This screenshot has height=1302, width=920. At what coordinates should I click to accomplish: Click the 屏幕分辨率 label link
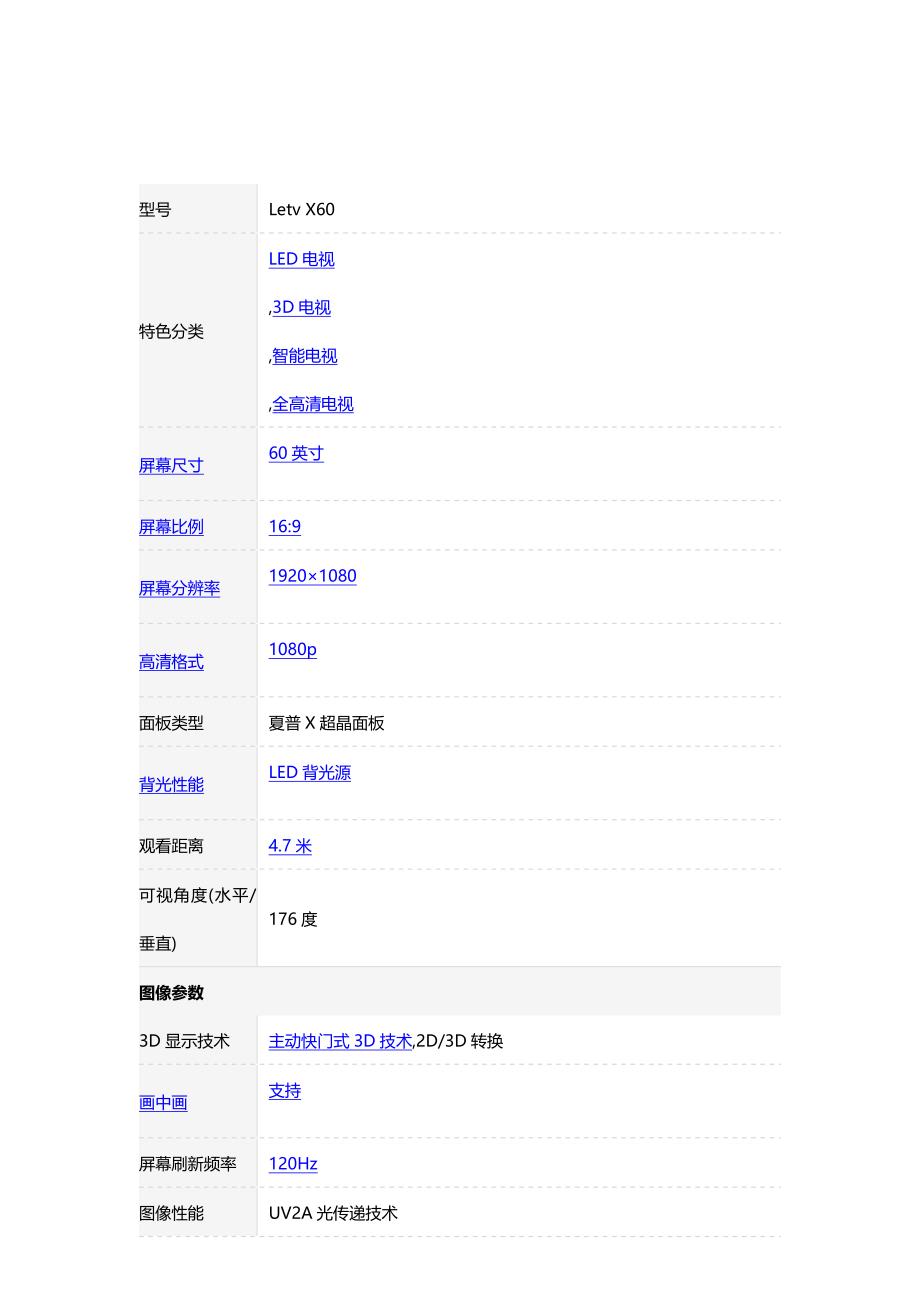[179, 589]
